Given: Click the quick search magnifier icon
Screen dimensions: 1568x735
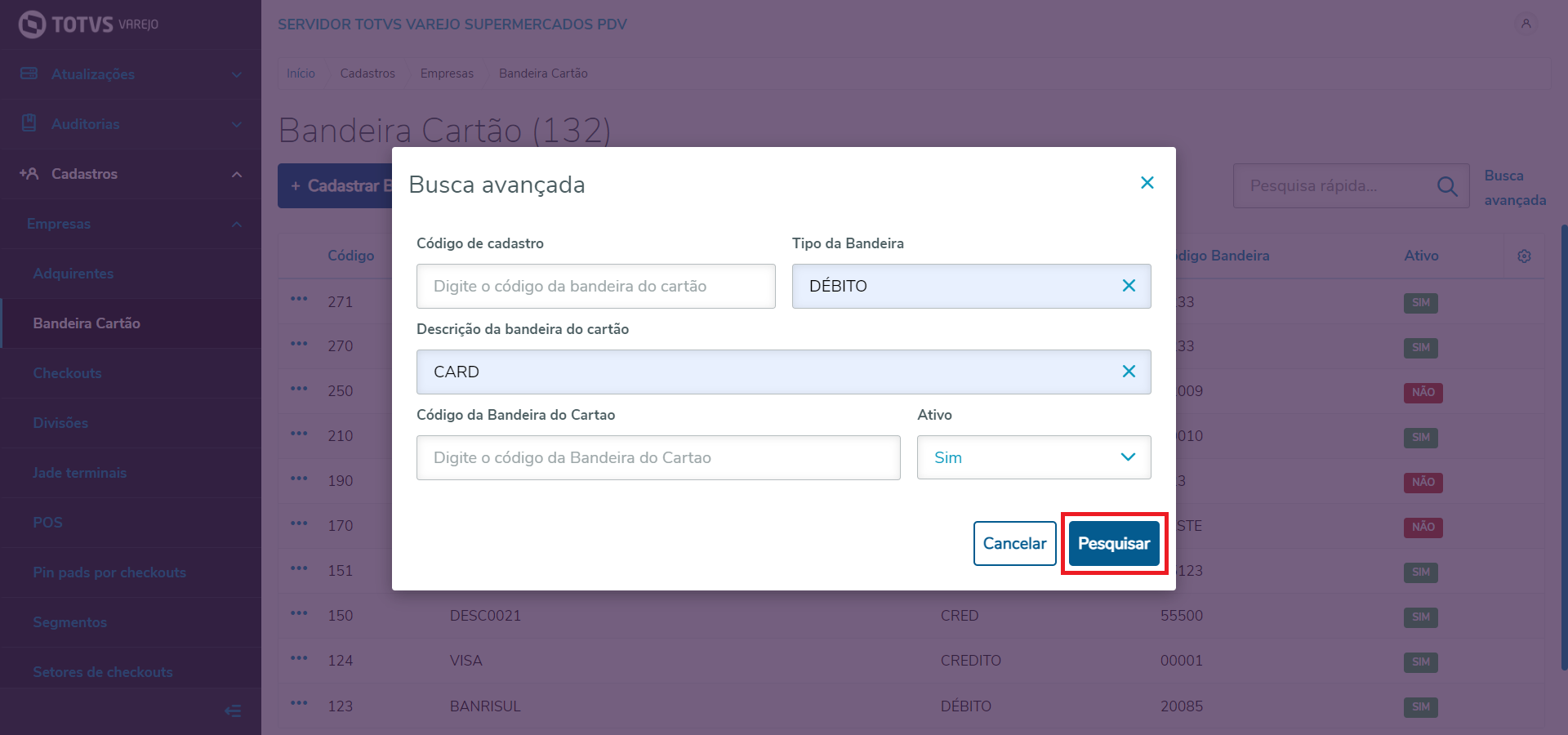Looking at the screenshot, I should click(1446, 186).
